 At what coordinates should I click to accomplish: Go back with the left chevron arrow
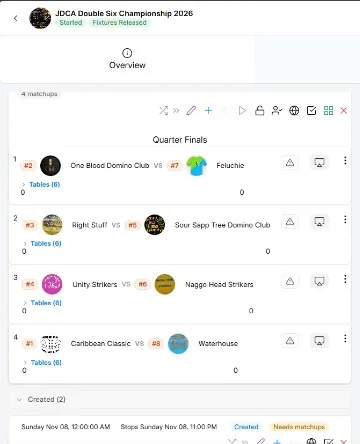coord(16,18)
